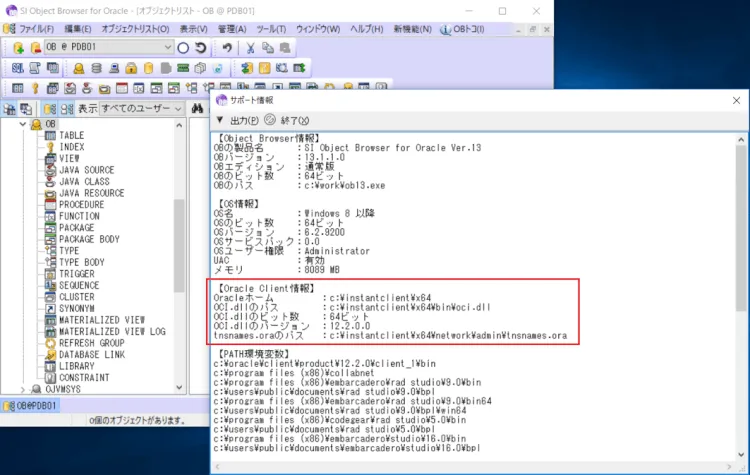Click the user management yellow person icon
750x475 pixels.
point(79,68)
